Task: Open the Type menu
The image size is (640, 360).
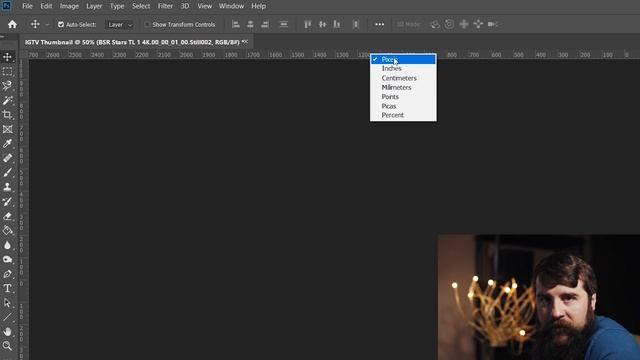Action: [117, 6]
